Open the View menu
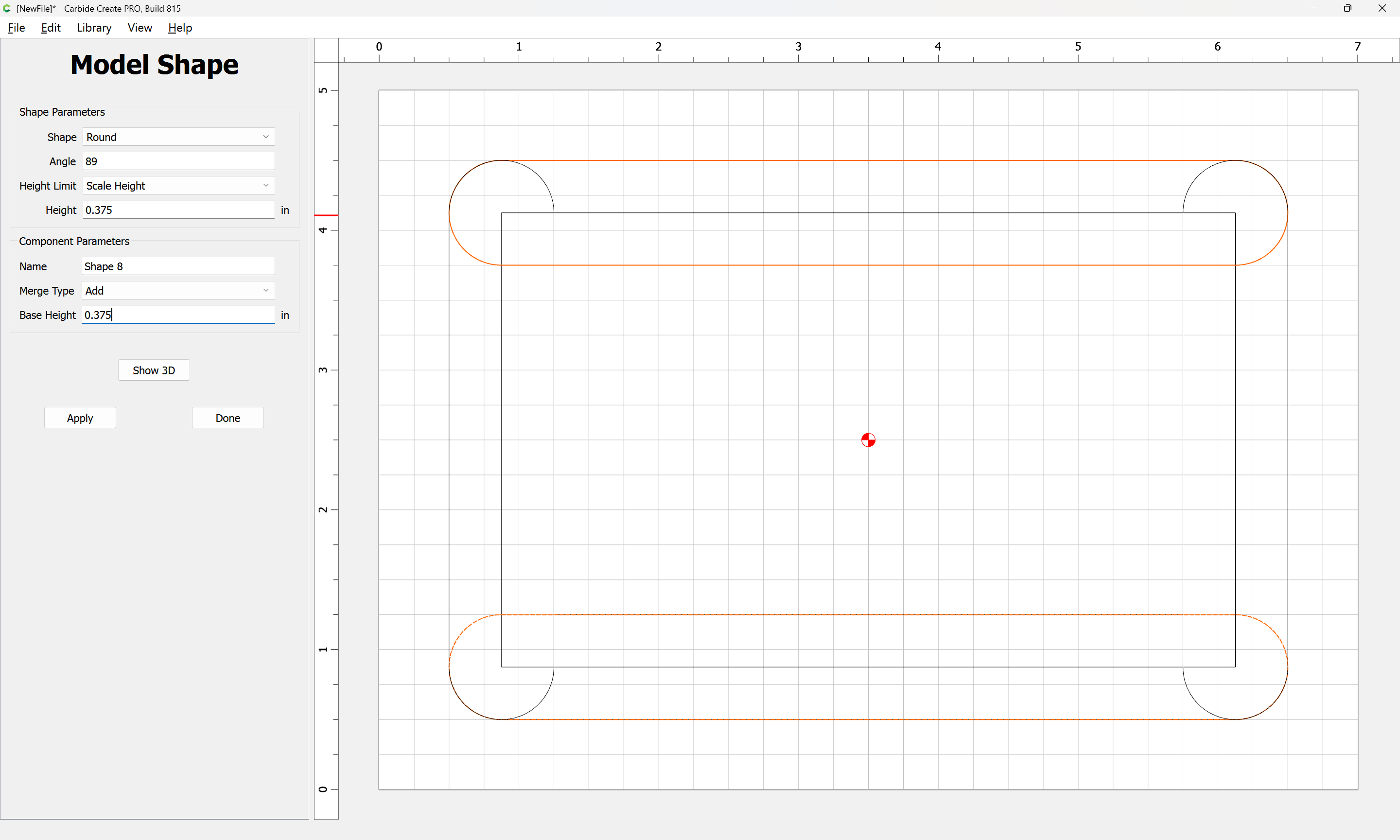 pyautogui.click(x=140, y=28)
